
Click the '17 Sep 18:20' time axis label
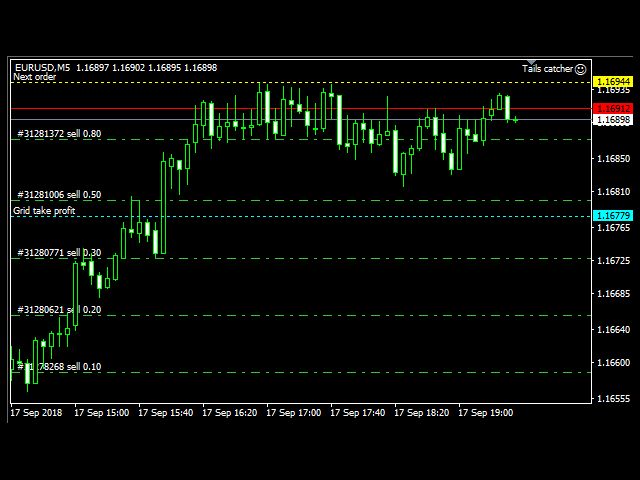tap(422, 413)
